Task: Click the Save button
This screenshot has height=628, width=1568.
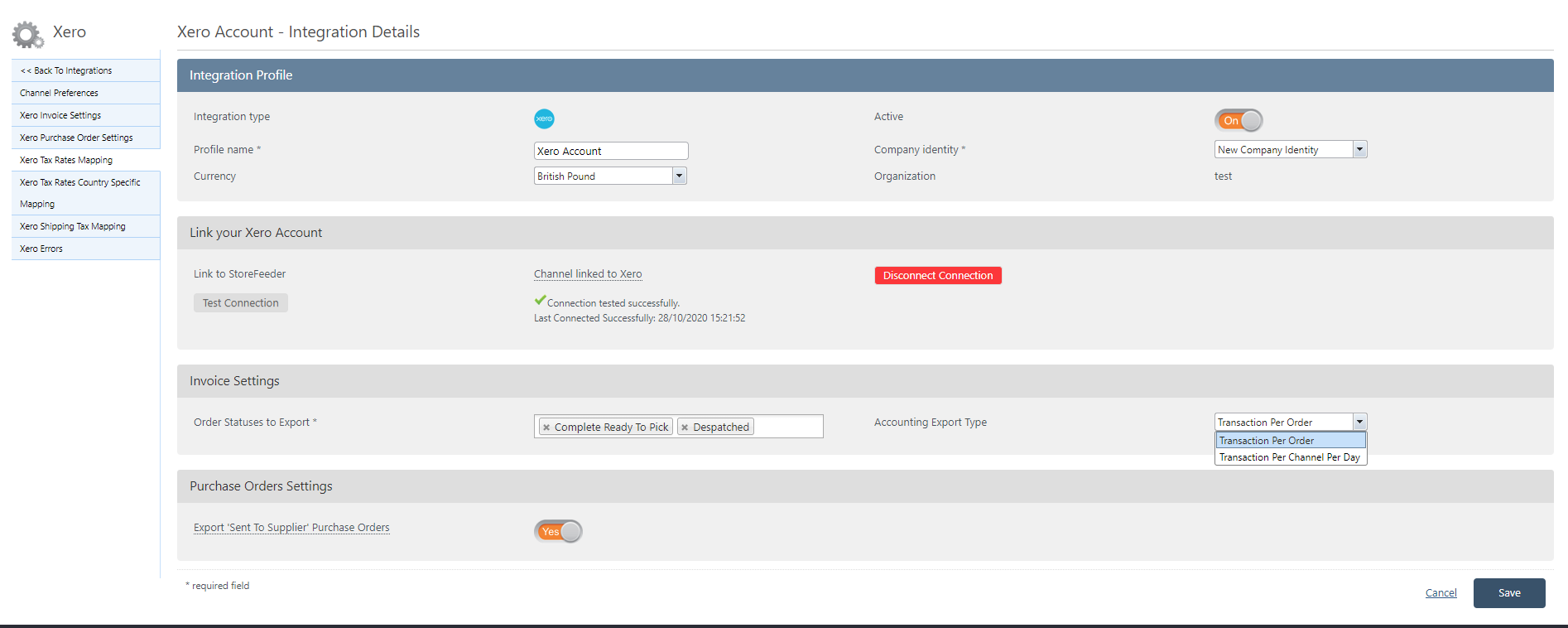Action: [x=1509, y=593]
